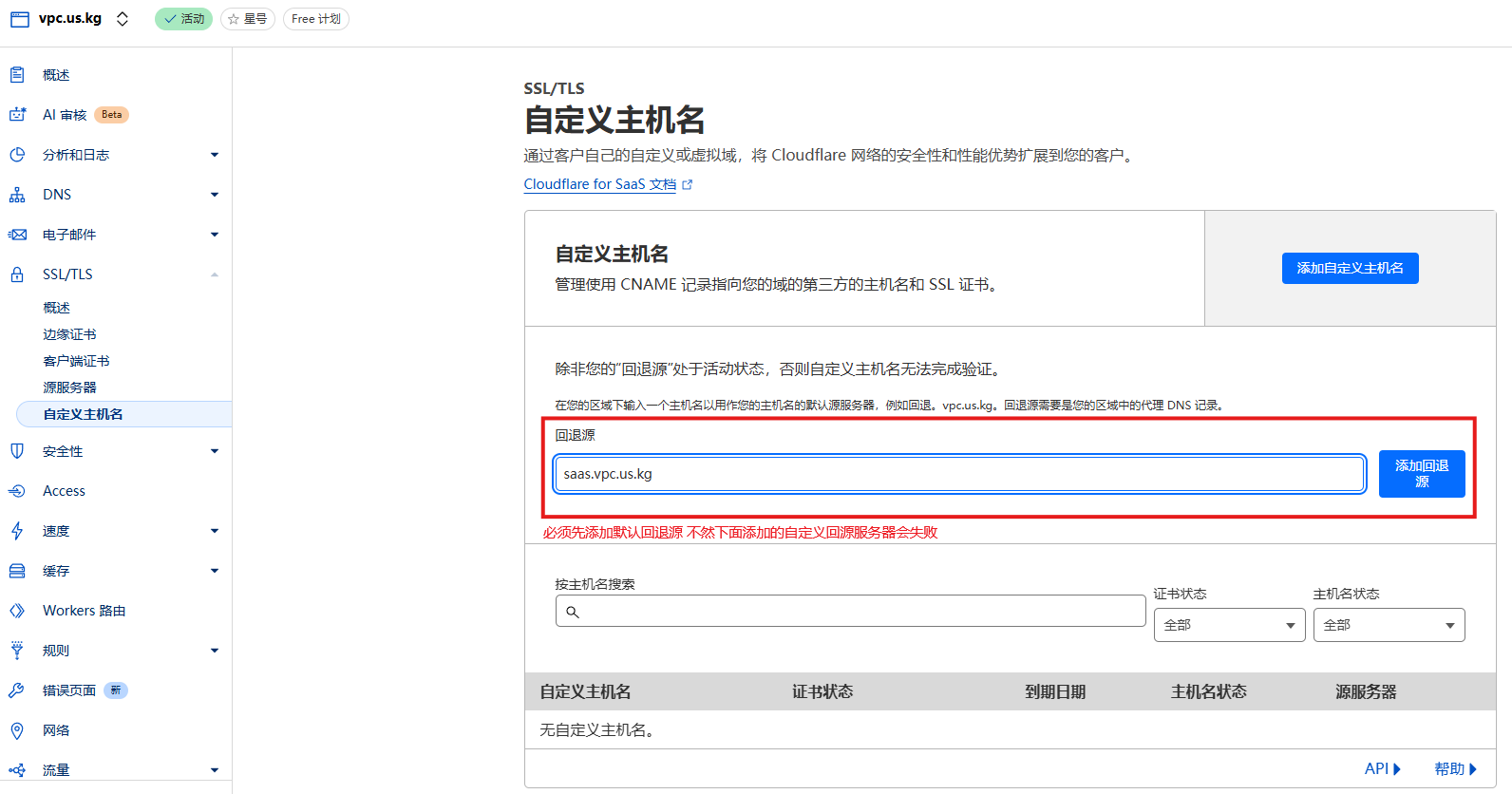Expand the 安全性 submenu arrow
Viewport: 1512px width, 794px height.
215,451
